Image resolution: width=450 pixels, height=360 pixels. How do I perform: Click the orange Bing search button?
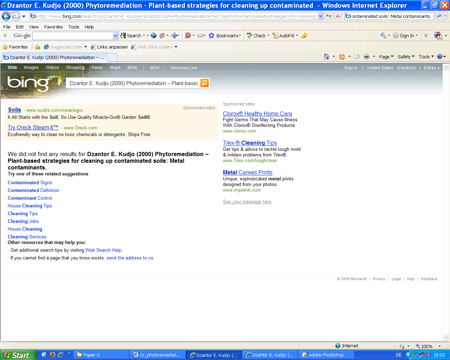click(205, 83)
